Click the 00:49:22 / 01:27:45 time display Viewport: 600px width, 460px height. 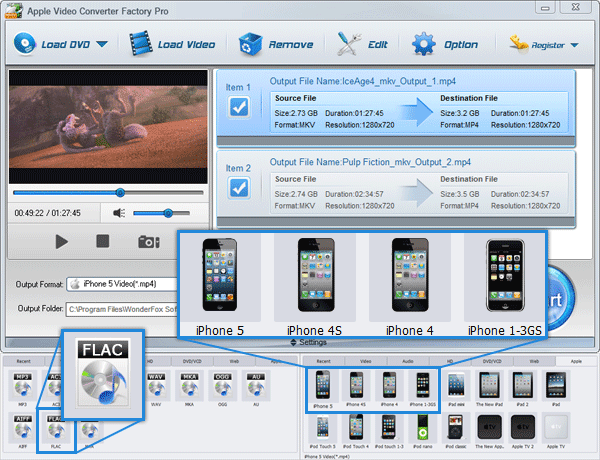coord(47,213)
